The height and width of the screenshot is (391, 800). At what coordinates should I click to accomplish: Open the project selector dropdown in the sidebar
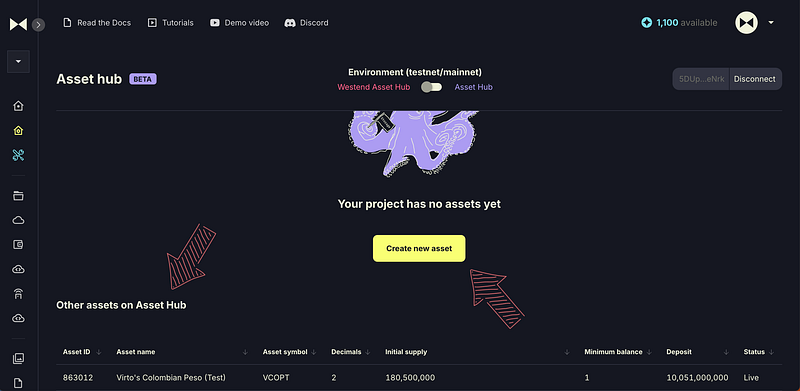pos(18,62)
